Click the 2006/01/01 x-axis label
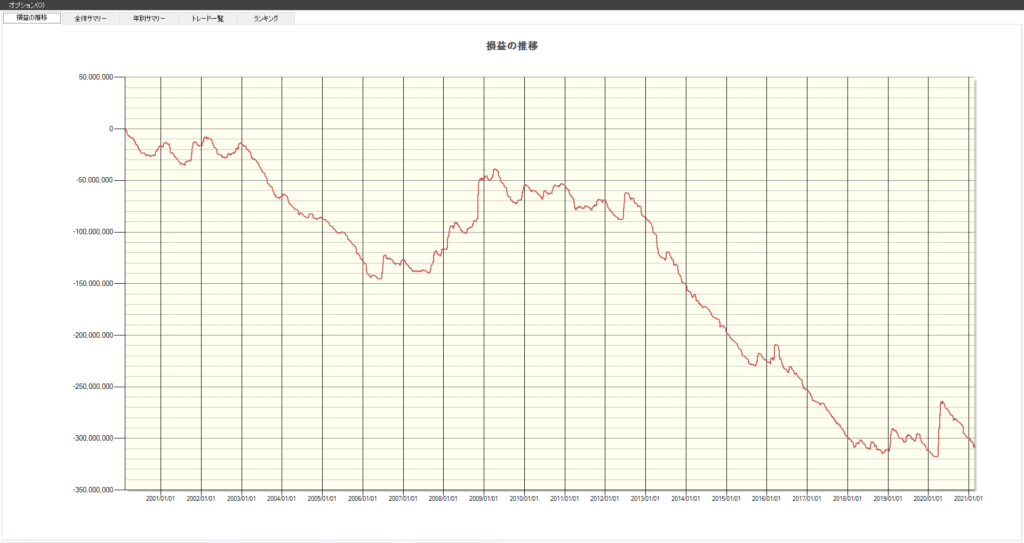The width and height of the screenshot is (1024, 543). 362,499
